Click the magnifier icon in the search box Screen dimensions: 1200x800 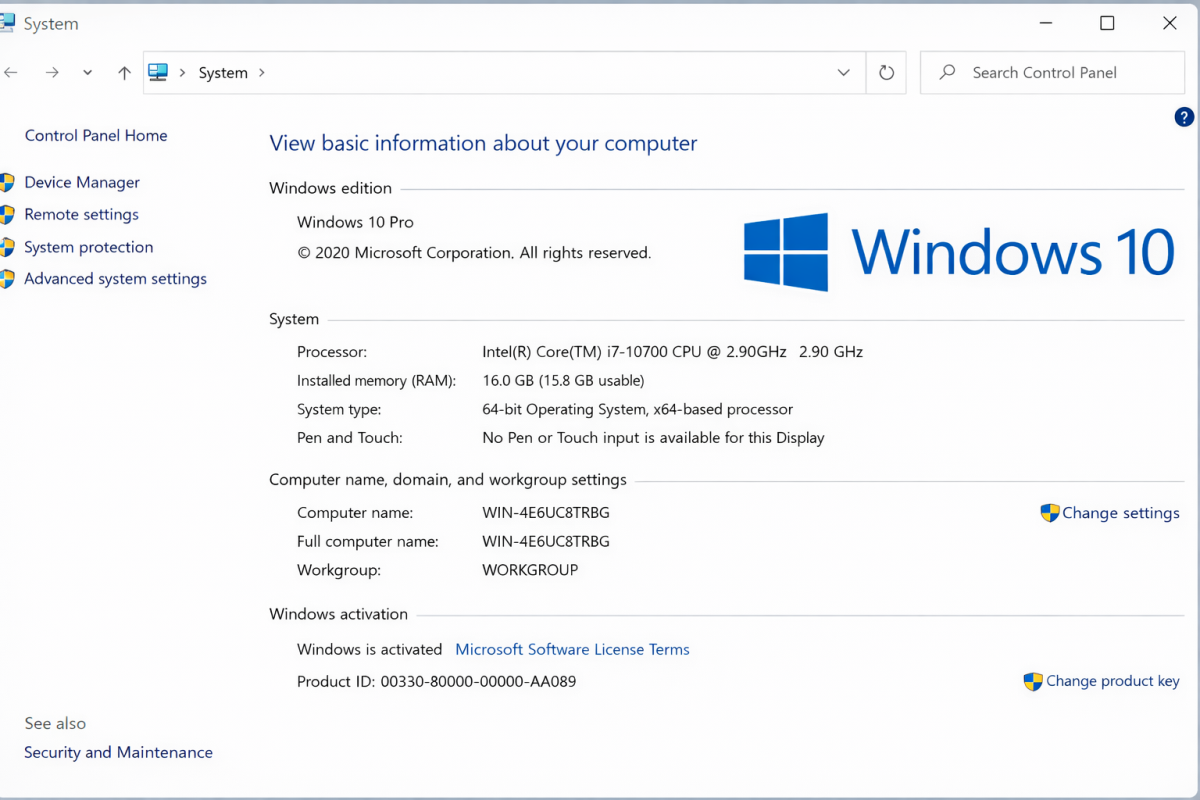[x=946, y=72]
